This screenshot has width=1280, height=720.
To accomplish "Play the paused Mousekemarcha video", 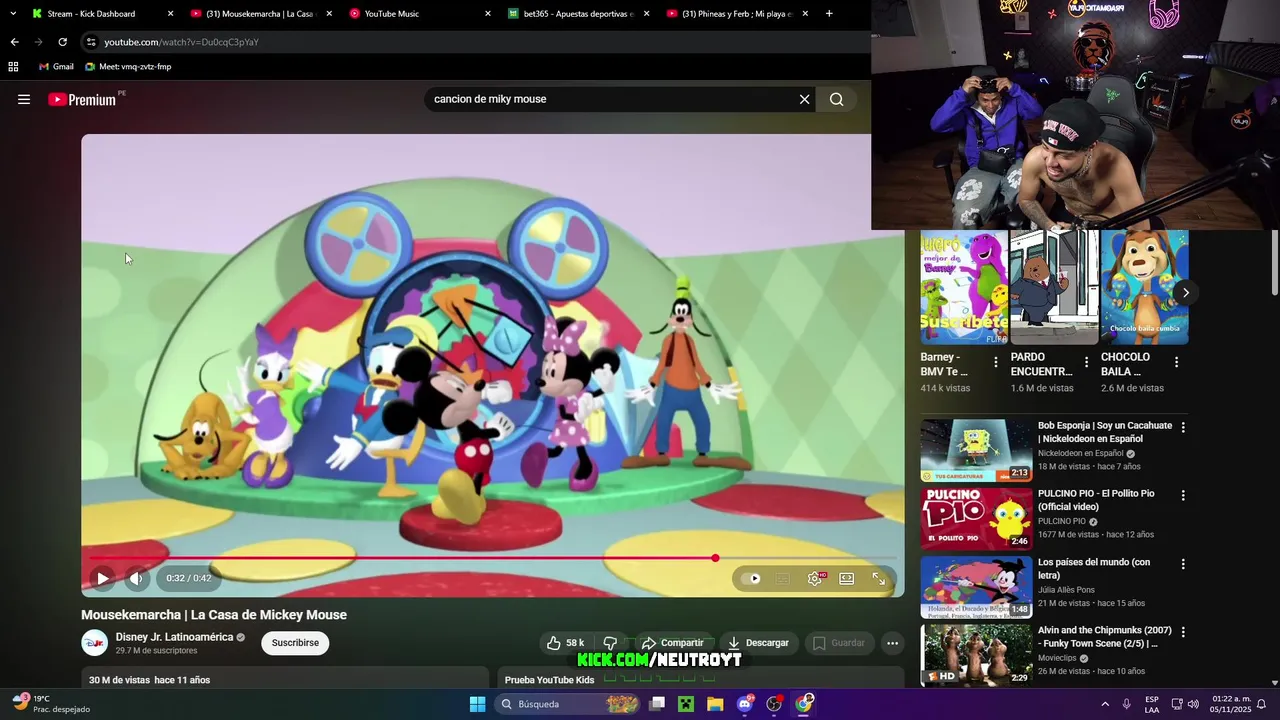I will (x=102, y=578).
